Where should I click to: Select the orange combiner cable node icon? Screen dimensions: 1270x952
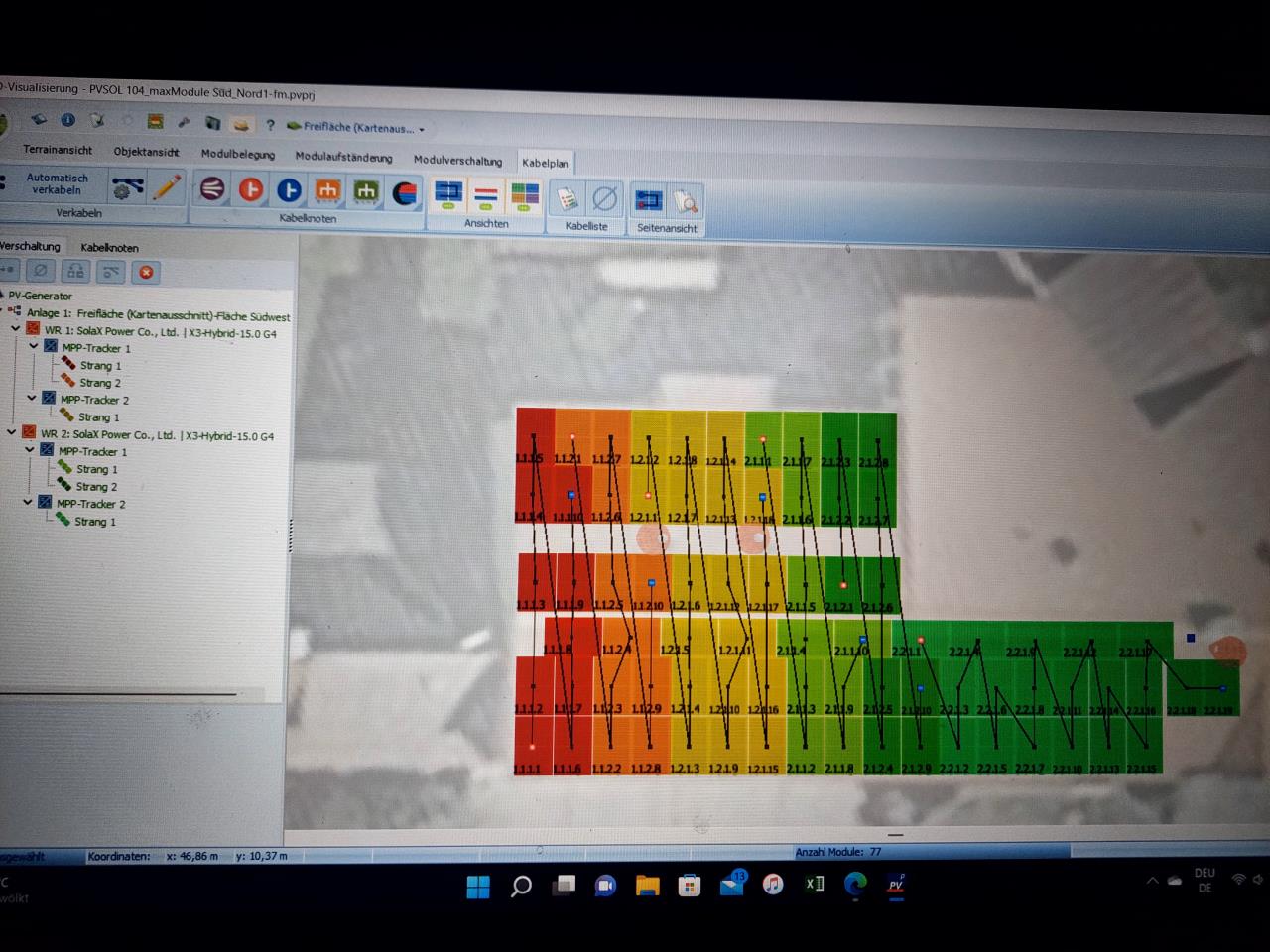coord(328,190)
